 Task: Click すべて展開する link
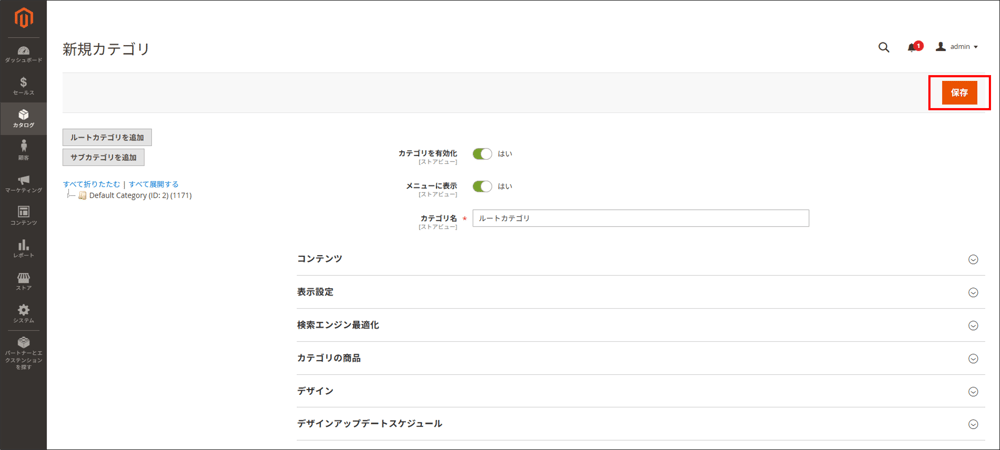pyautogui.click(x=154, y=184)
